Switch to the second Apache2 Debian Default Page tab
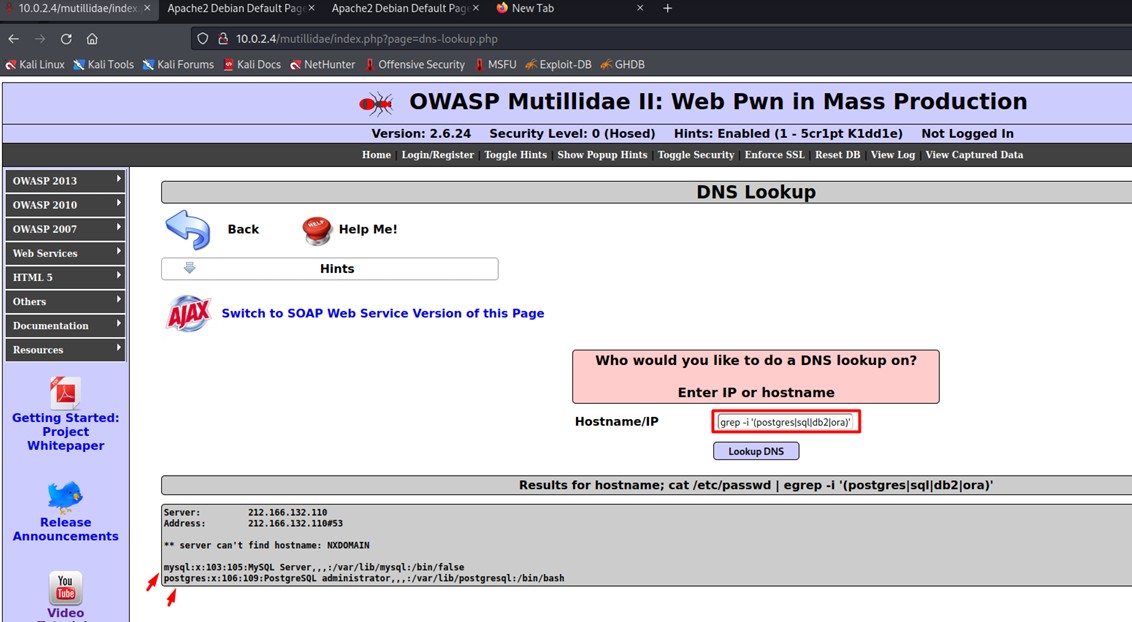This screenshot has height=622, width=1132. pyautogui.click(x=237, y=9)
